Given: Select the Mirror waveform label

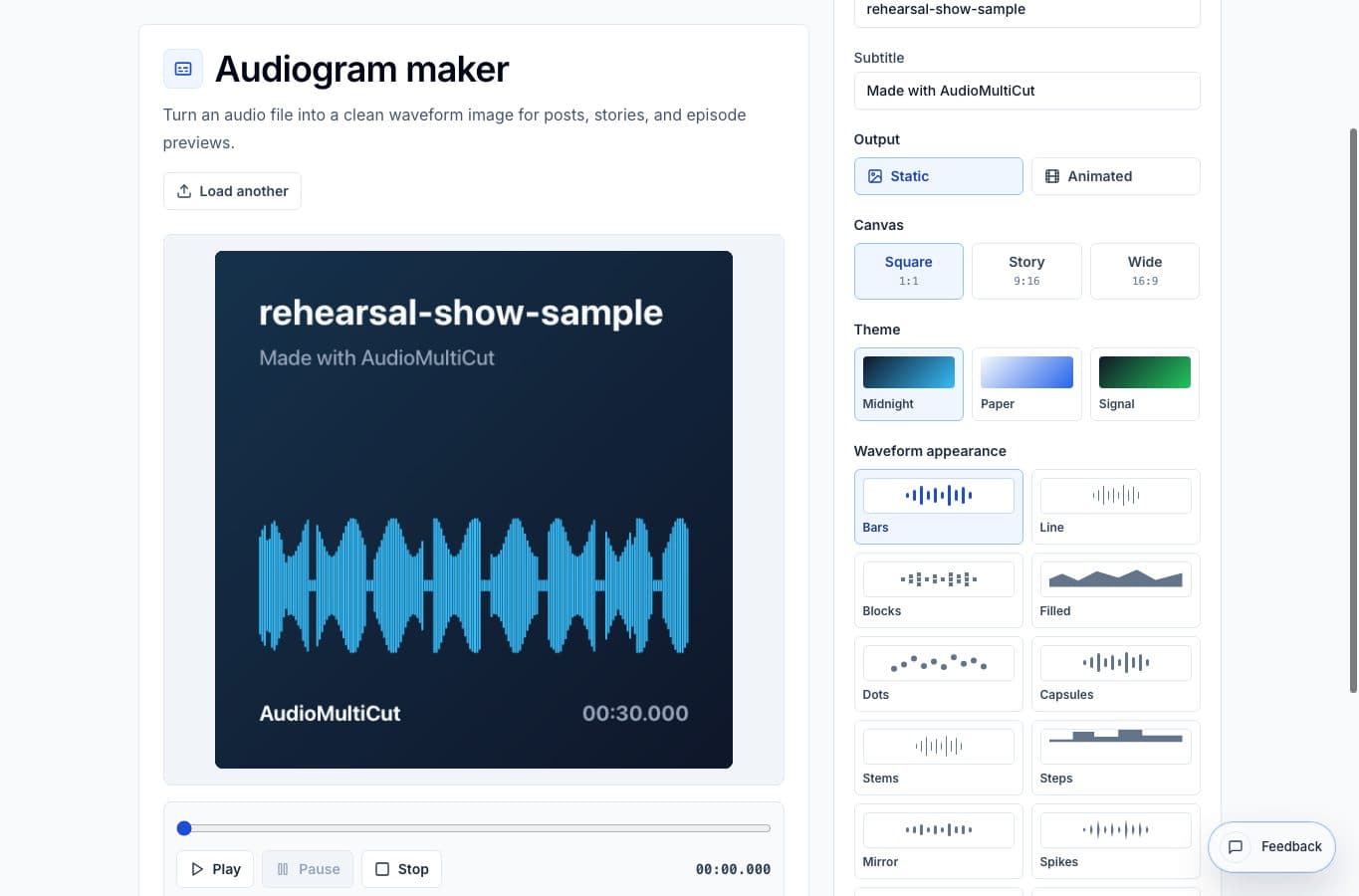Looking at the screenshot, I should 880,862.
